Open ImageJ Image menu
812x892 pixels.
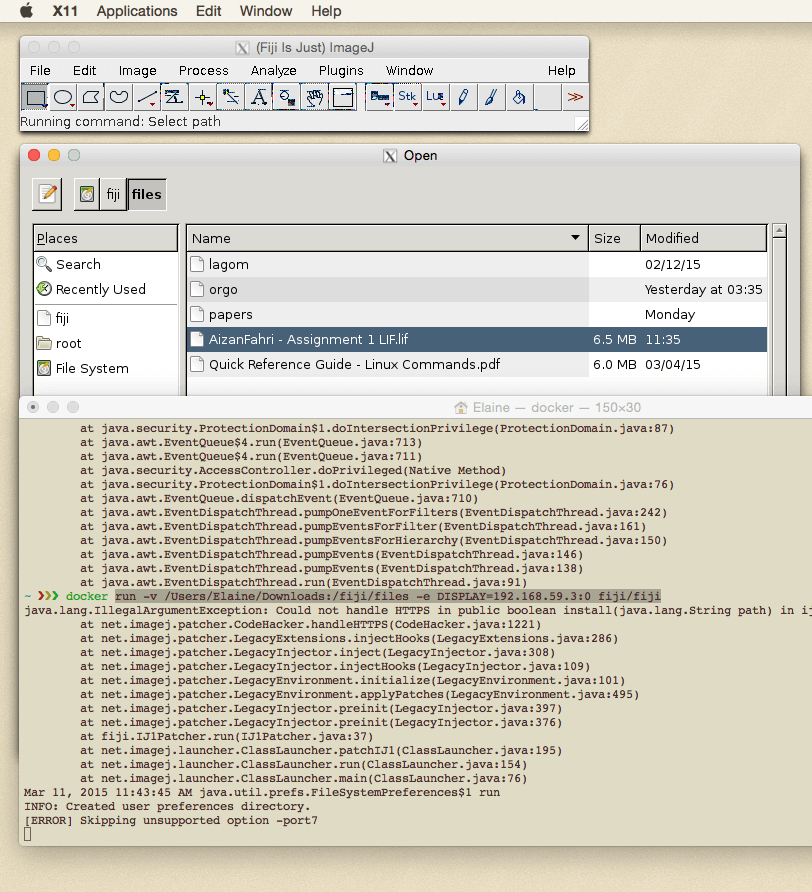point(138,71)
